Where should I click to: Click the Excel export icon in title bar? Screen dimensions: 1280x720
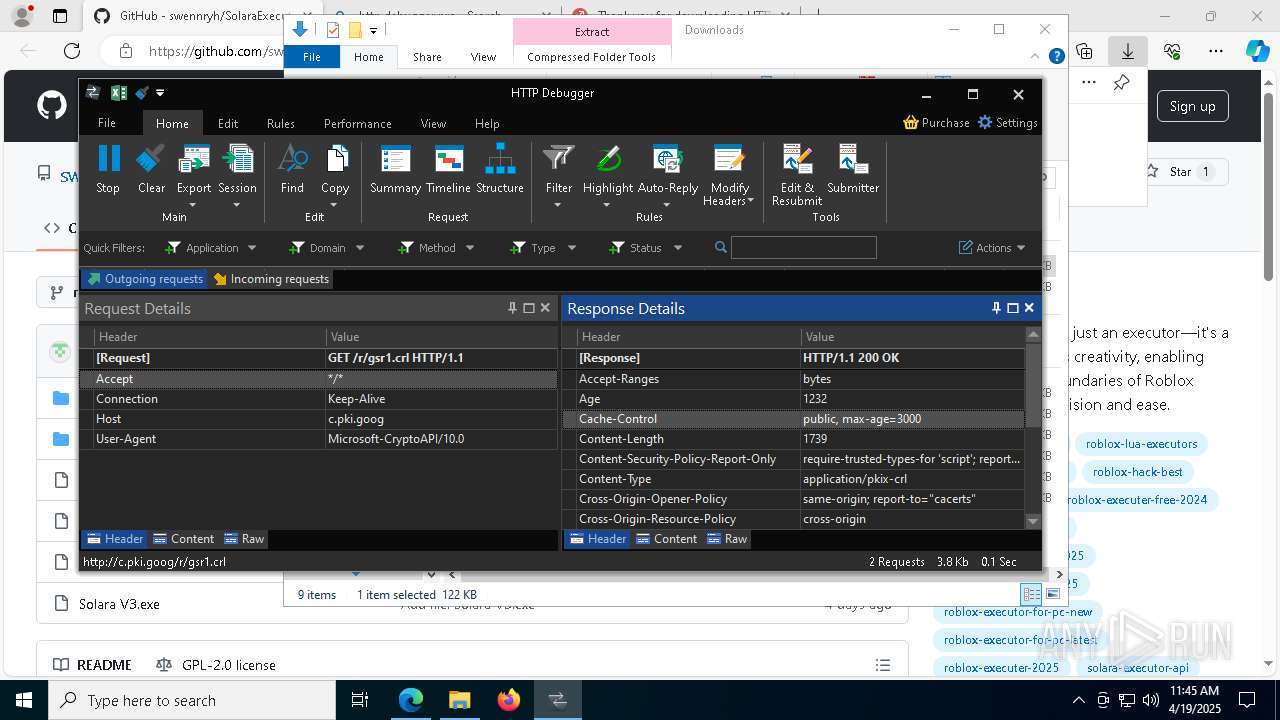click(118, 93)
